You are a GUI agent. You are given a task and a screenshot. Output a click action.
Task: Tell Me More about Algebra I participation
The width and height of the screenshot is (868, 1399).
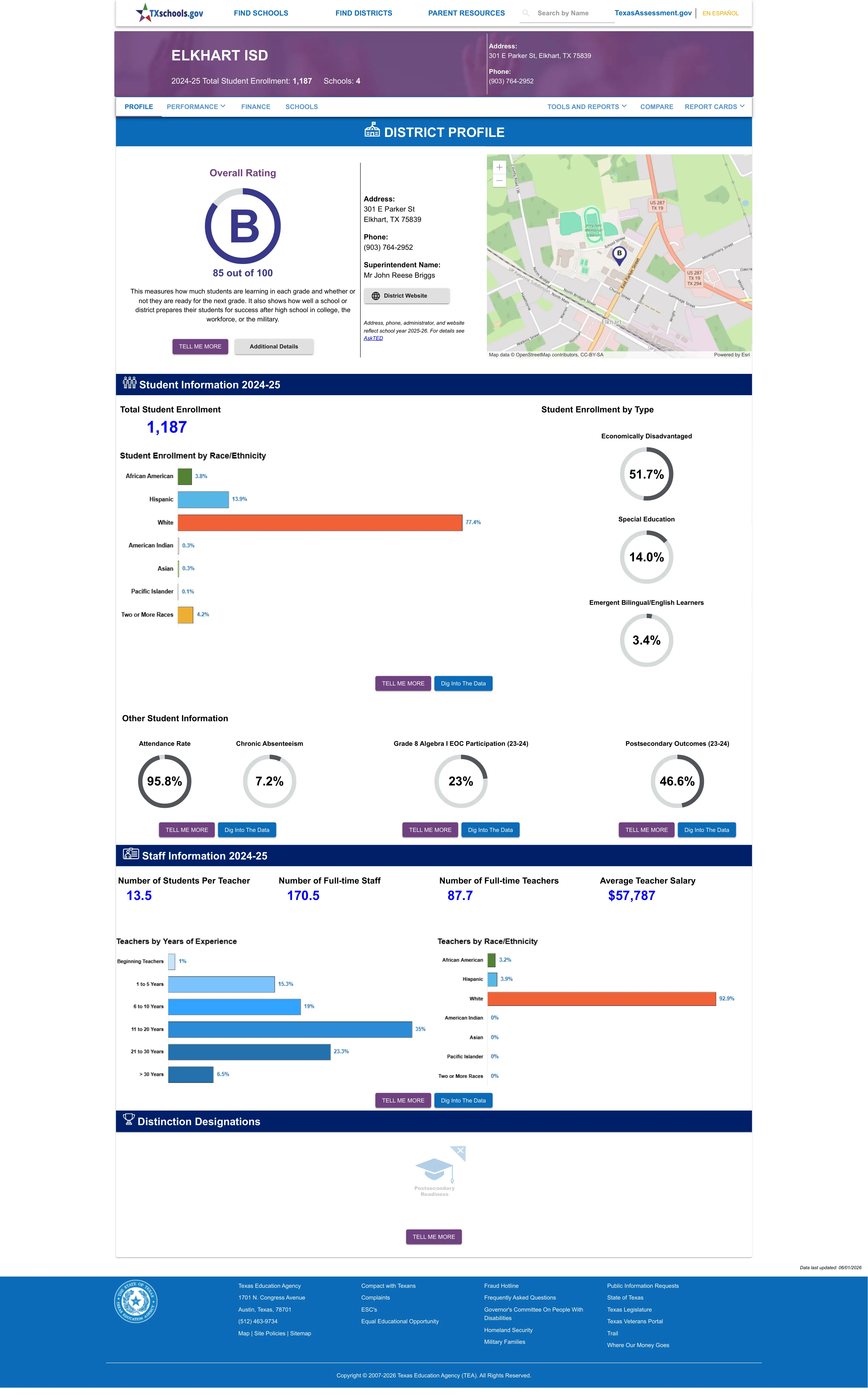click(x=430, y=830)
